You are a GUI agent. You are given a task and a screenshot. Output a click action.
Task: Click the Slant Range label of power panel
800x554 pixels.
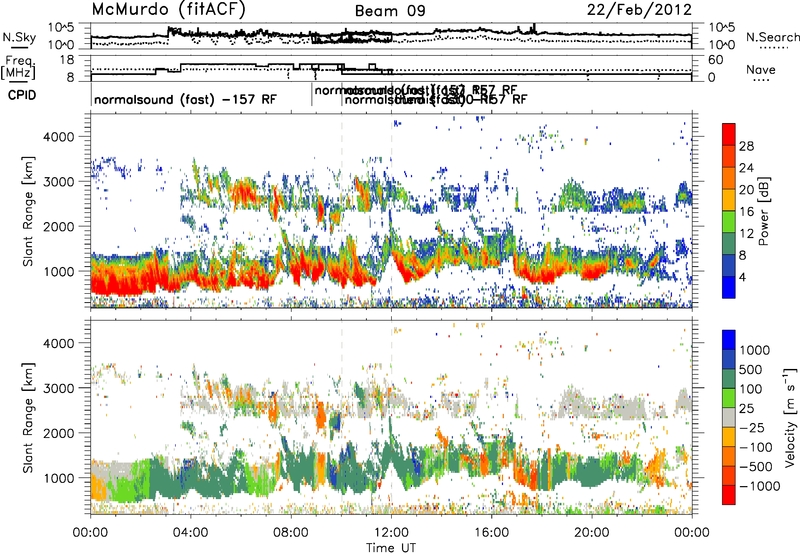pyautogui.click(x=28, y=211)
